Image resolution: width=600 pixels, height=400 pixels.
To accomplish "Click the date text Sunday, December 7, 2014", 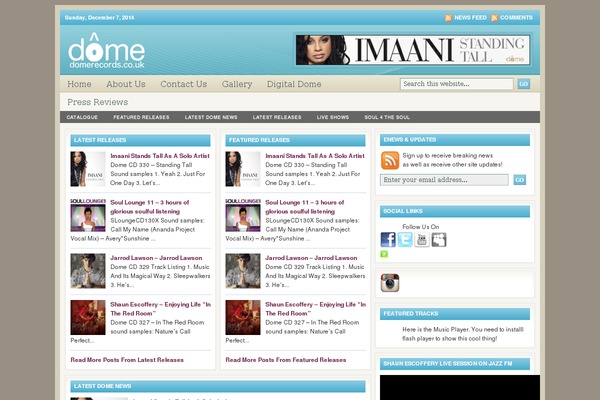I will pos(99,18).
